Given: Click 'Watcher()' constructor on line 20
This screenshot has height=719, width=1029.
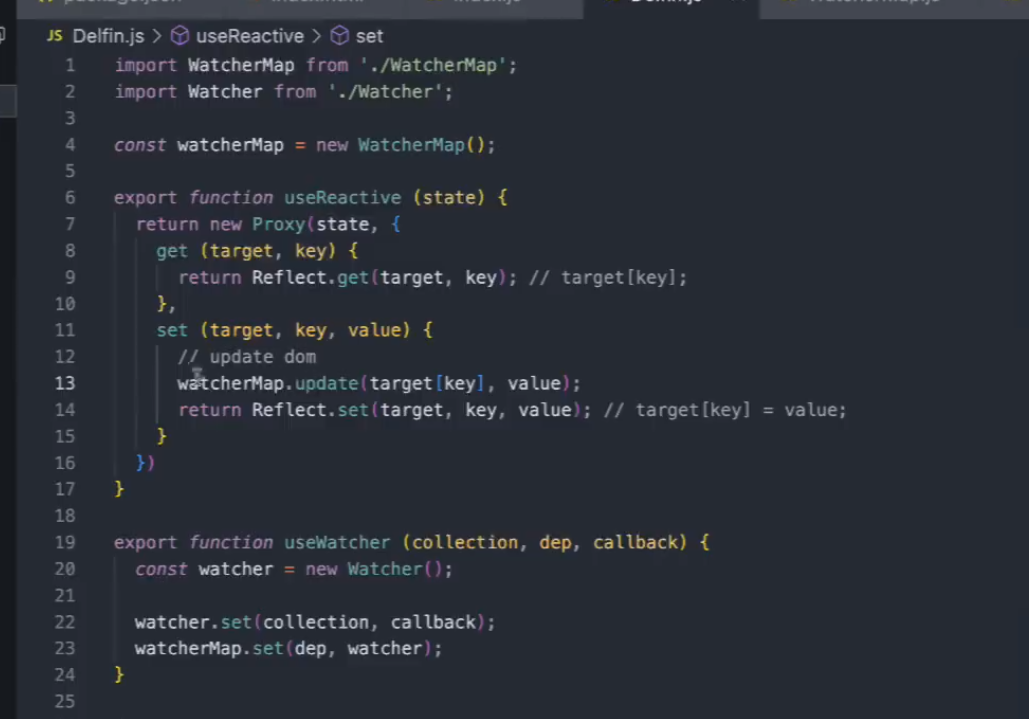Looking at the screenshot, I should click(x=395, y=569).
